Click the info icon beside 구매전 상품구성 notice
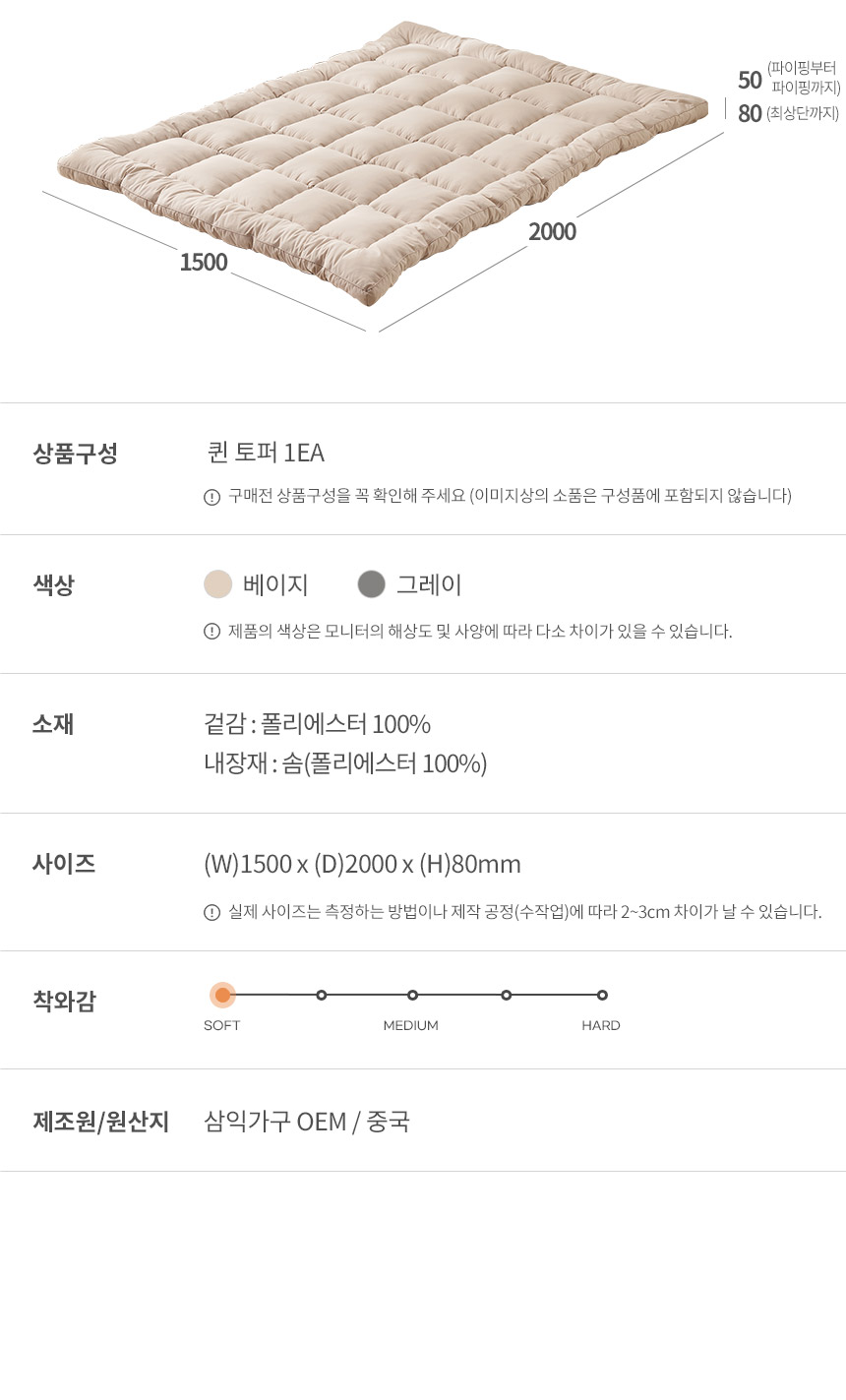The height and width of the screenshot is (1400, 846). [x=211, y=497]
